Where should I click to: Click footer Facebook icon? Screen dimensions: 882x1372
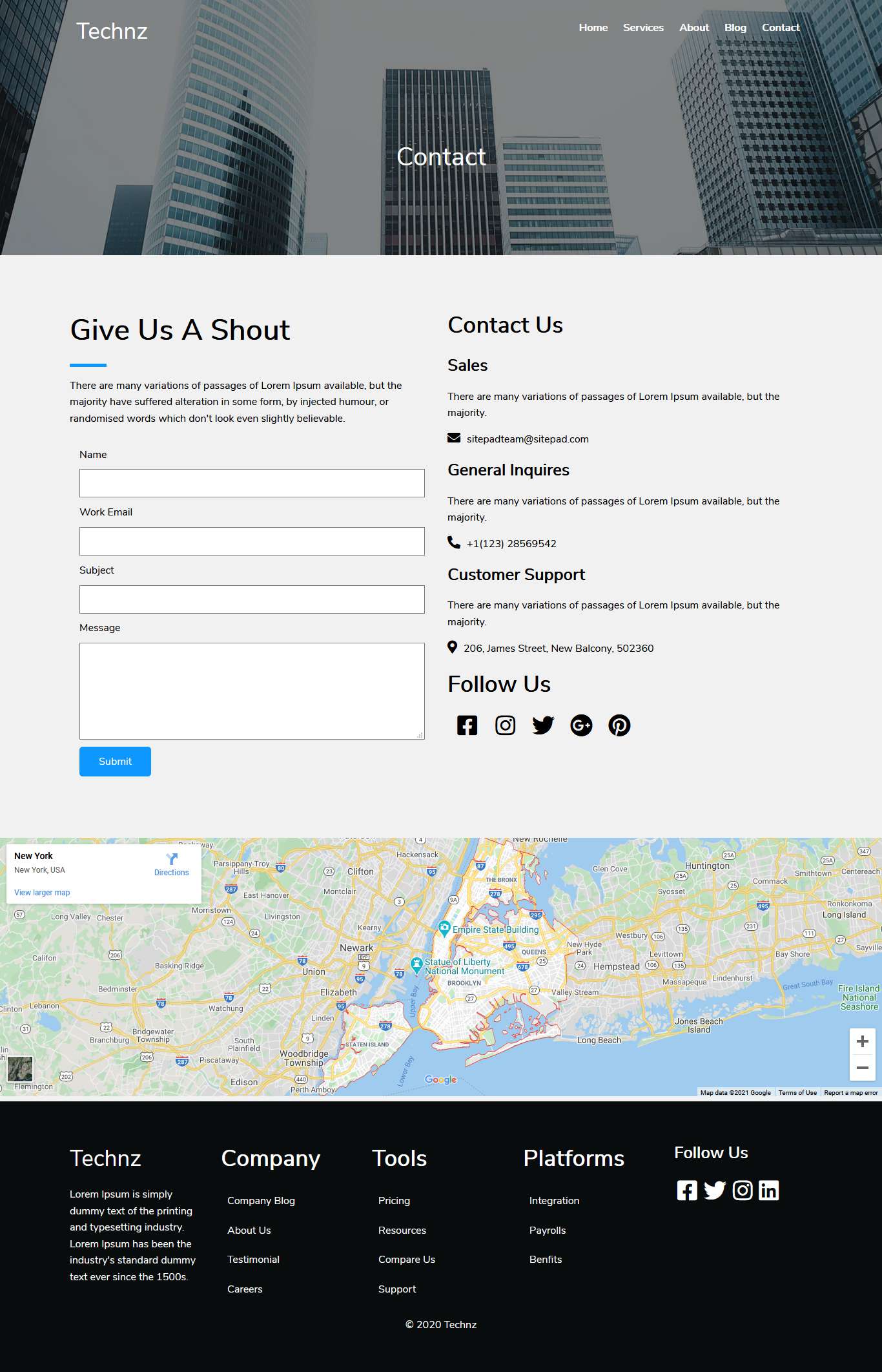[x=687, y=1190]
